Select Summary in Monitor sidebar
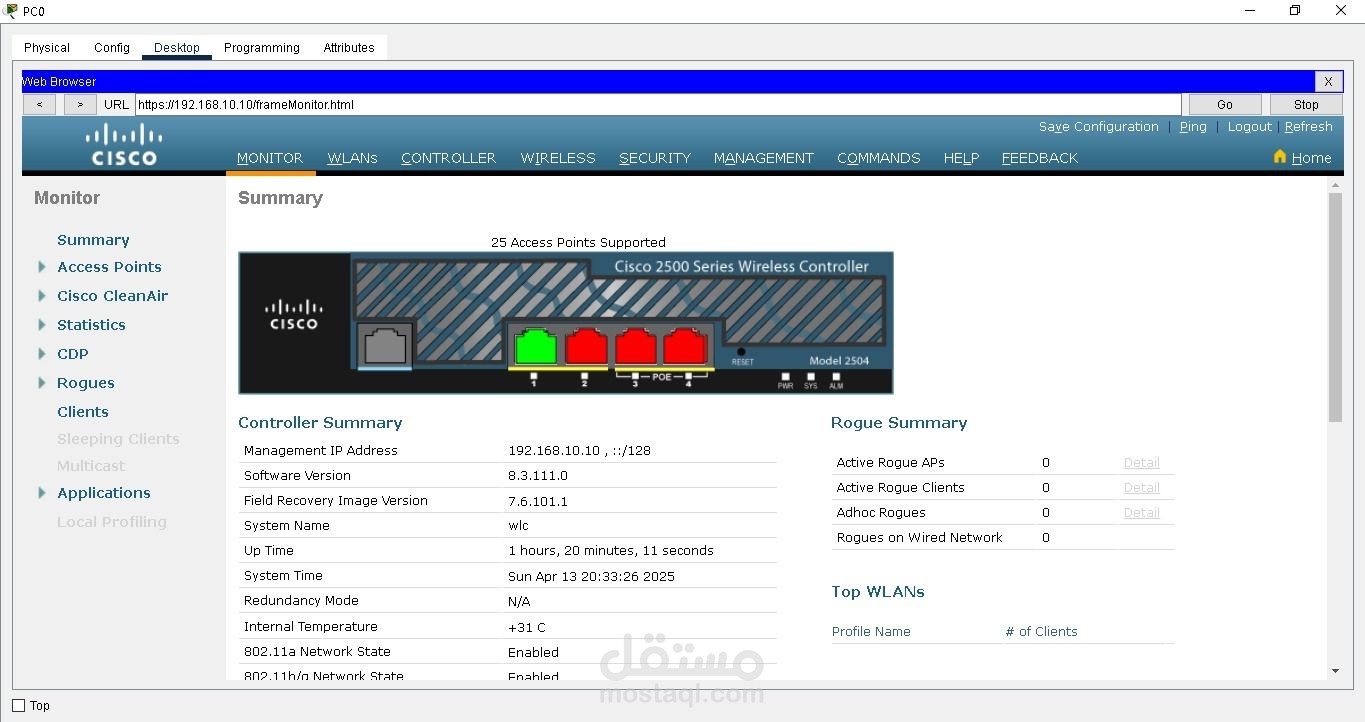Viewport: 1365px width, 722px height. (x=93, y=240)
